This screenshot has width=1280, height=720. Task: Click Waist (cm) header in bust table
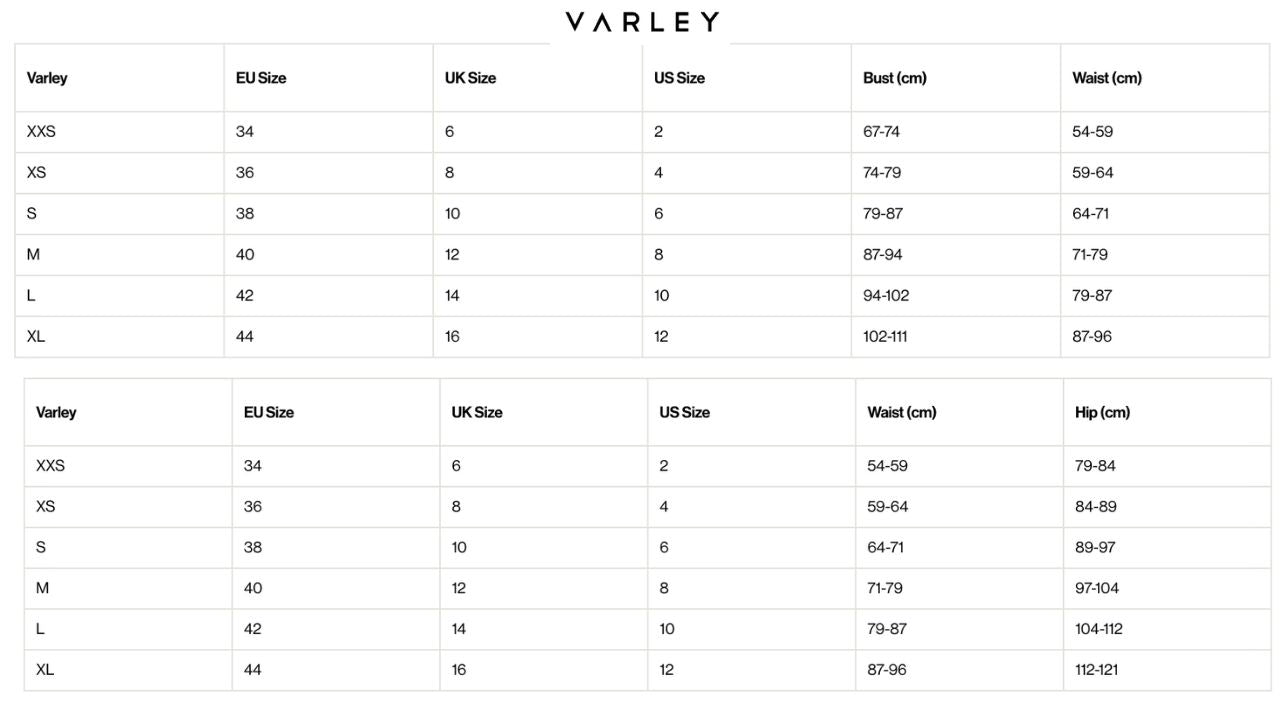pos(1106,78)
